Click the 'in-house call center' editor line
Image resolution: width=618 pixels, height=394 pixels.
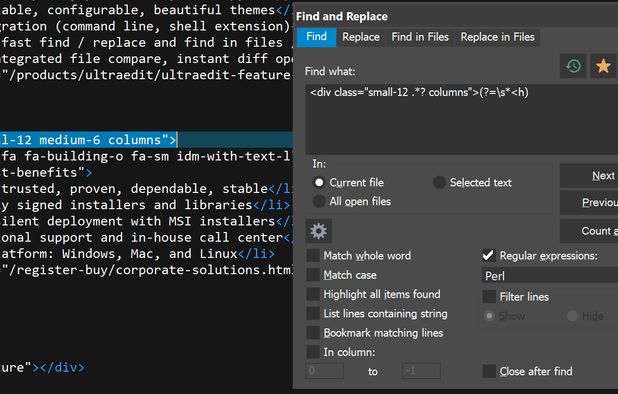point(146,238)
